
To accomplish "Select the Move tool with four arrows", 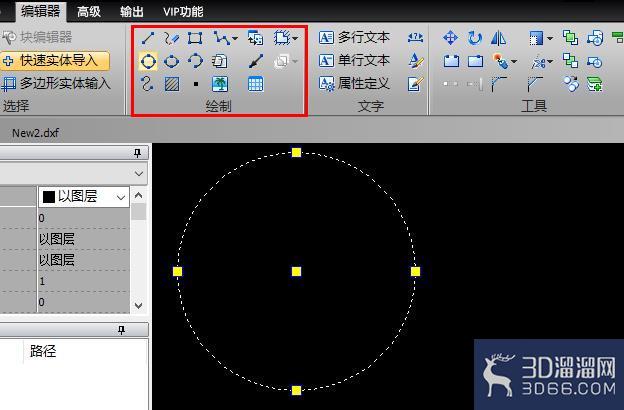I will [450, 38].
